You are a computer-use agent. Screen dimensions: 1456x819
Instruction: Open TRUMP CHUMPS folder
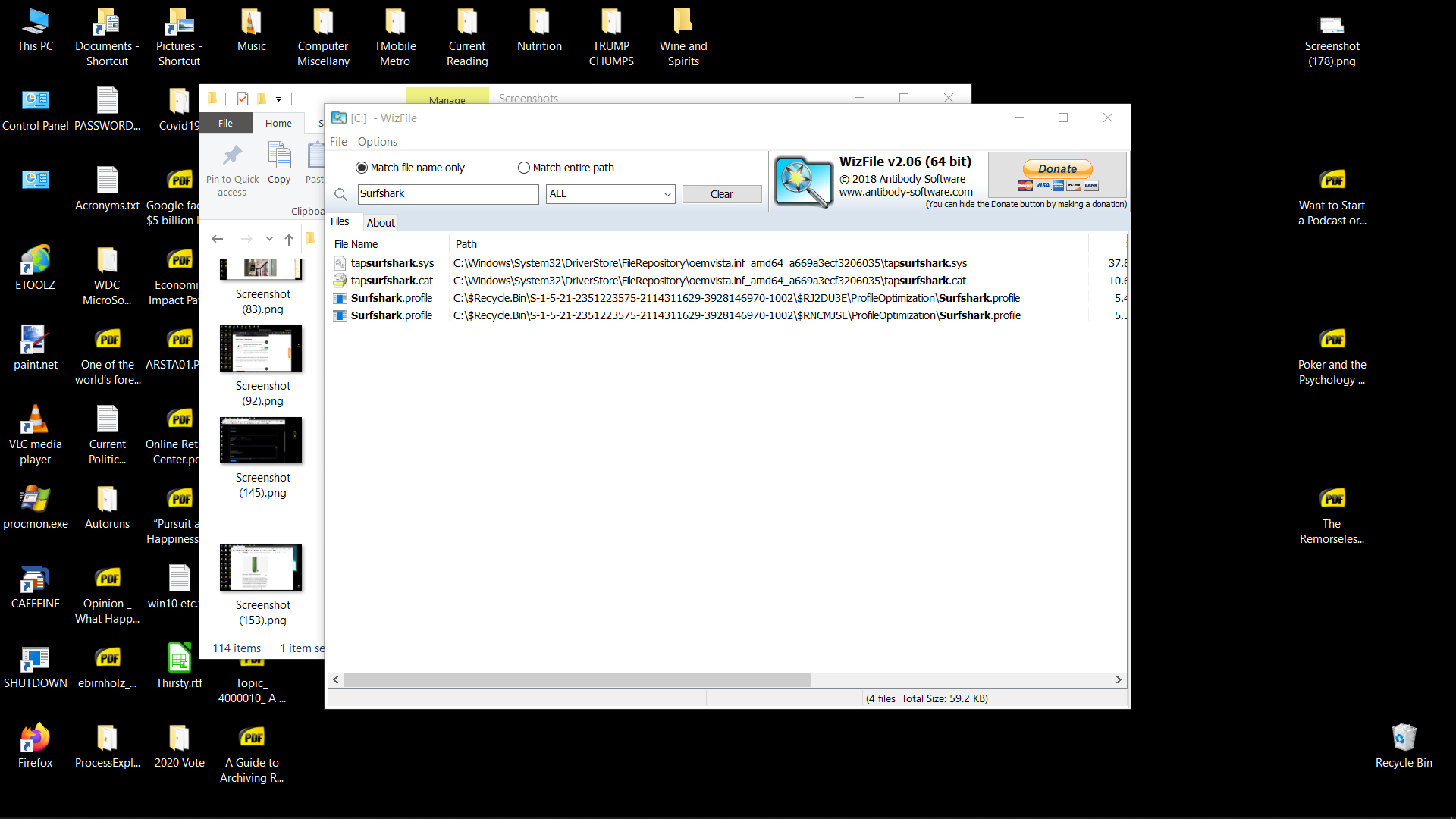(611, 37)
